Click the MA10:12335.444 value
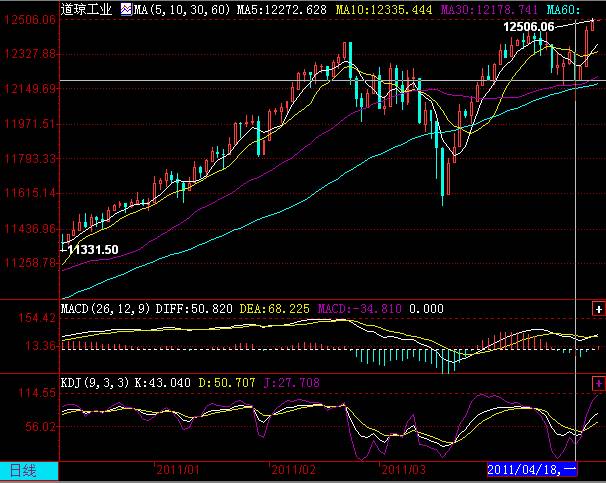The width and height of the screenshot is (606, 483). pos(384,9)
